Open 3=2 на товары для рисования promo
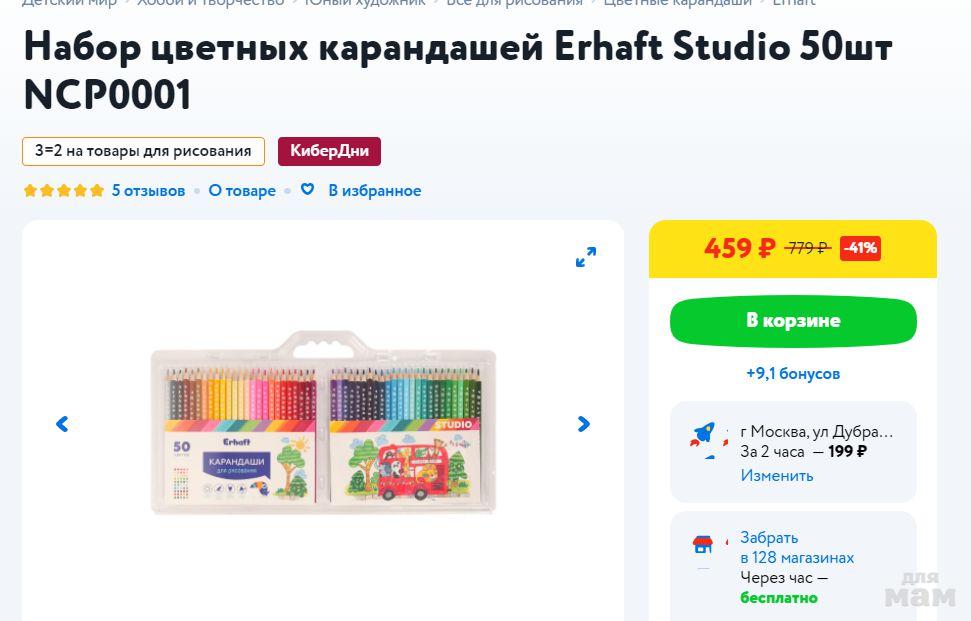971x621 pixels. (144, 151)
